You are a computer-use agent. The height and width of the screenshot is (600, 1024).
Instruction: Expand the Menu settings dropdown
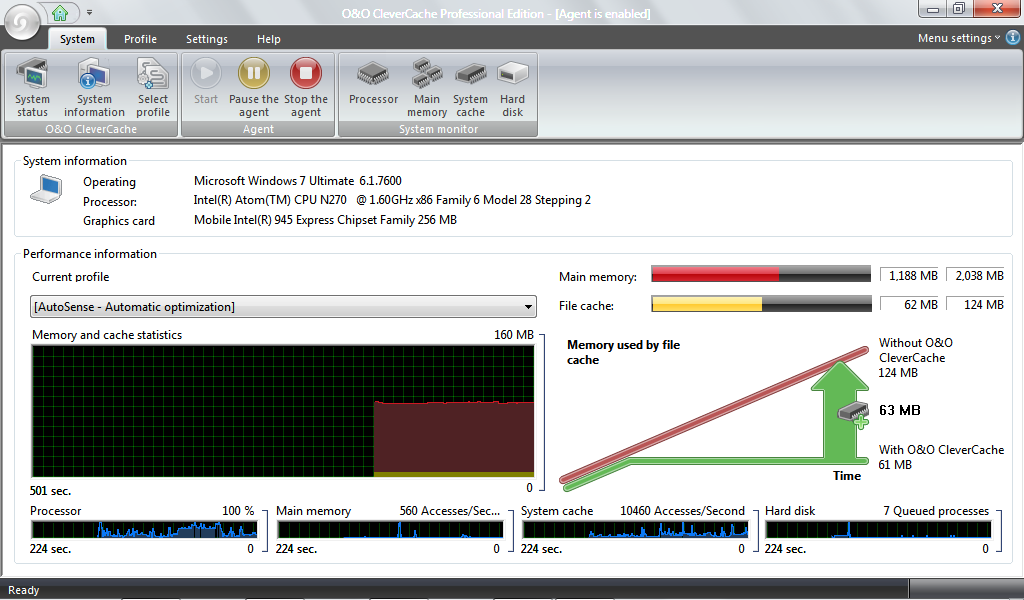tap(959, 38)
